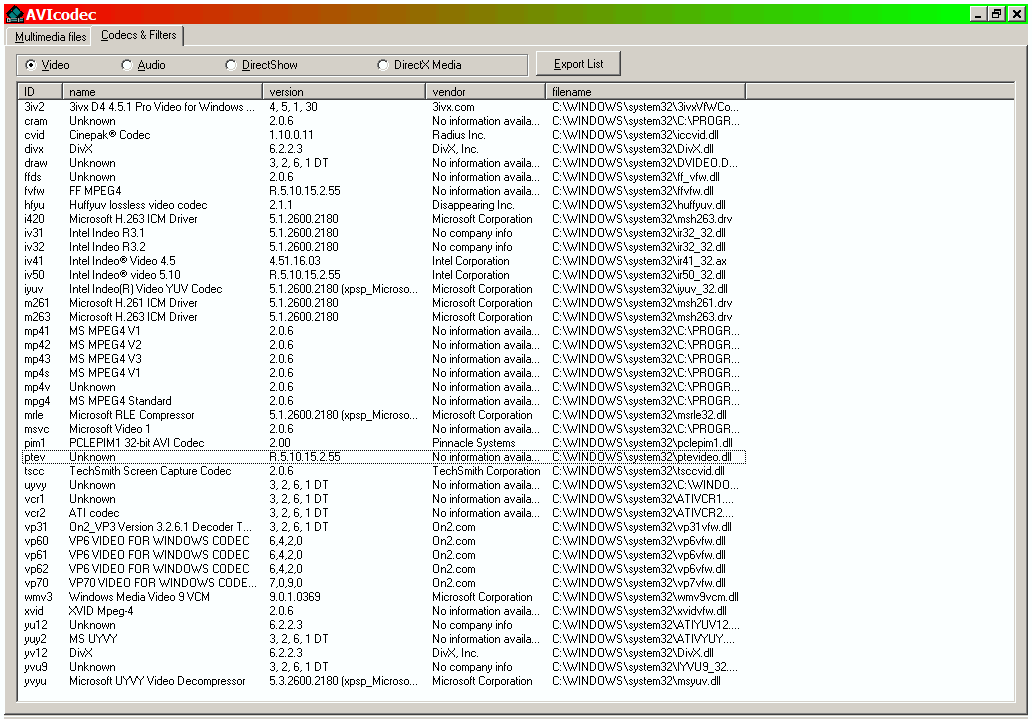This screenshot has height=719, width=1032.
Task: Select the vp61 codec row
Action: pyautogui.click(x=382, y=555)
